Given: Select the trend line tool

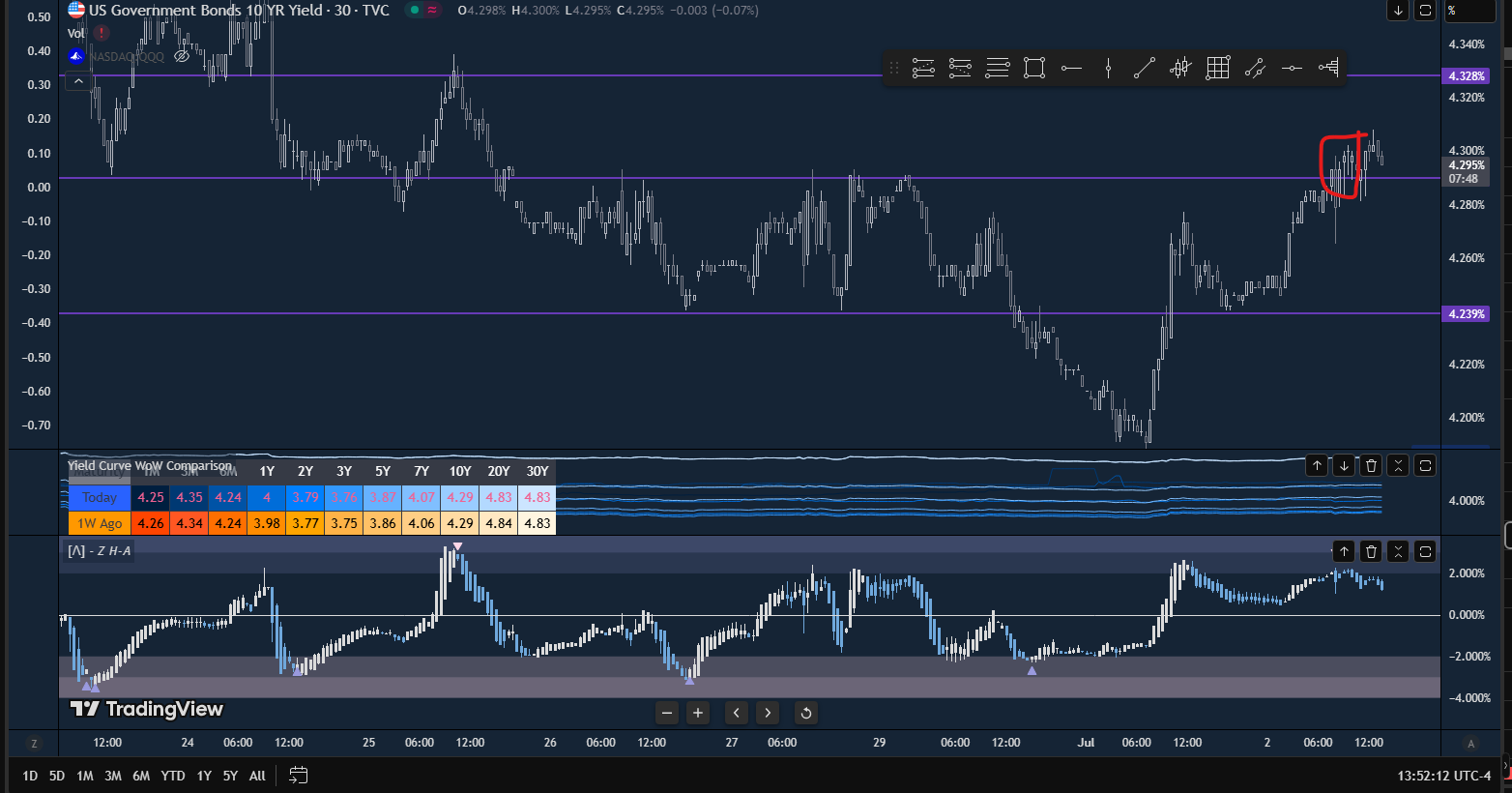Looking at the screenshot, I should (x=1145, y=68).
